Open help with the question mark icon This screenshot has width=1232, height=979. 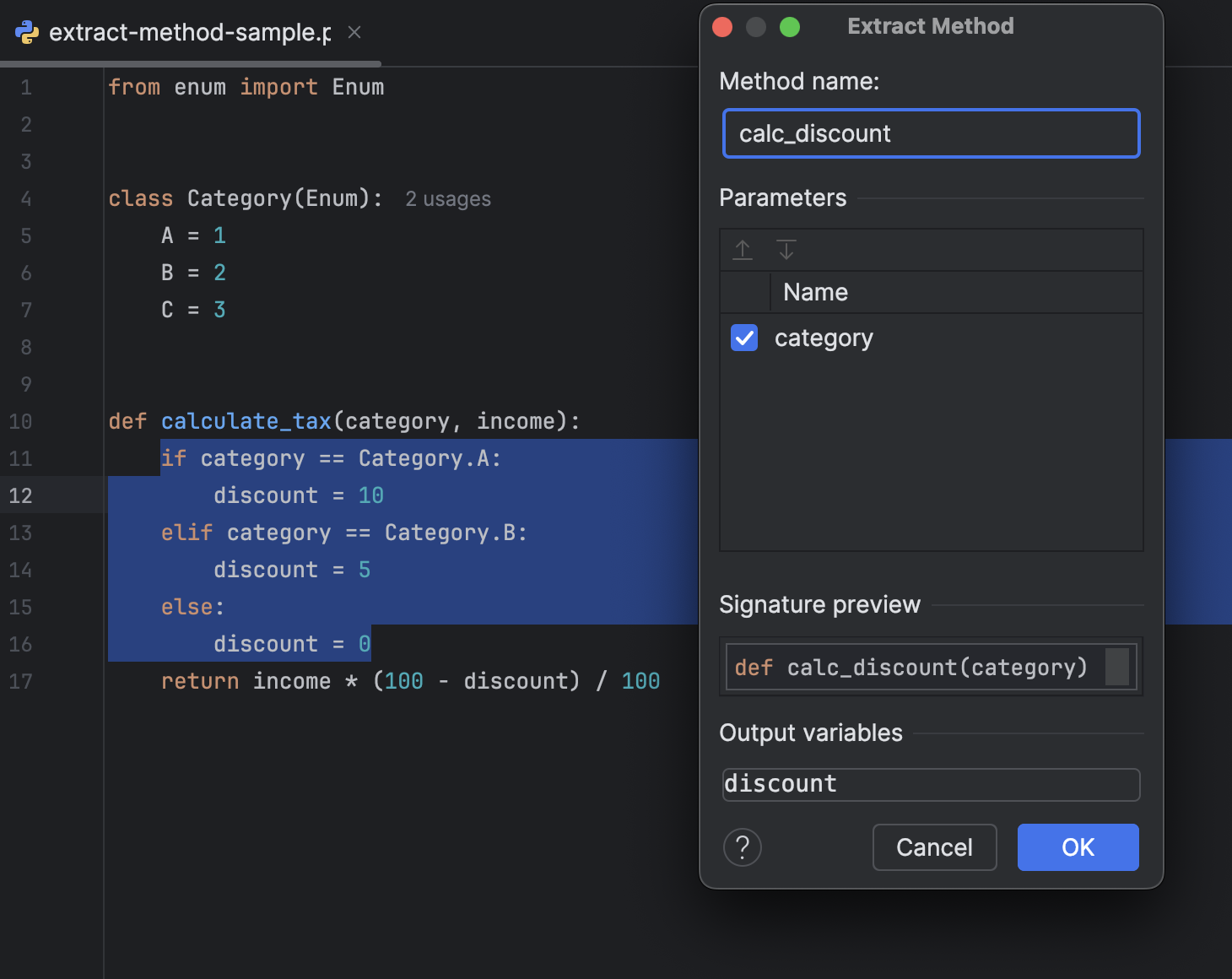tap(742, 847)
